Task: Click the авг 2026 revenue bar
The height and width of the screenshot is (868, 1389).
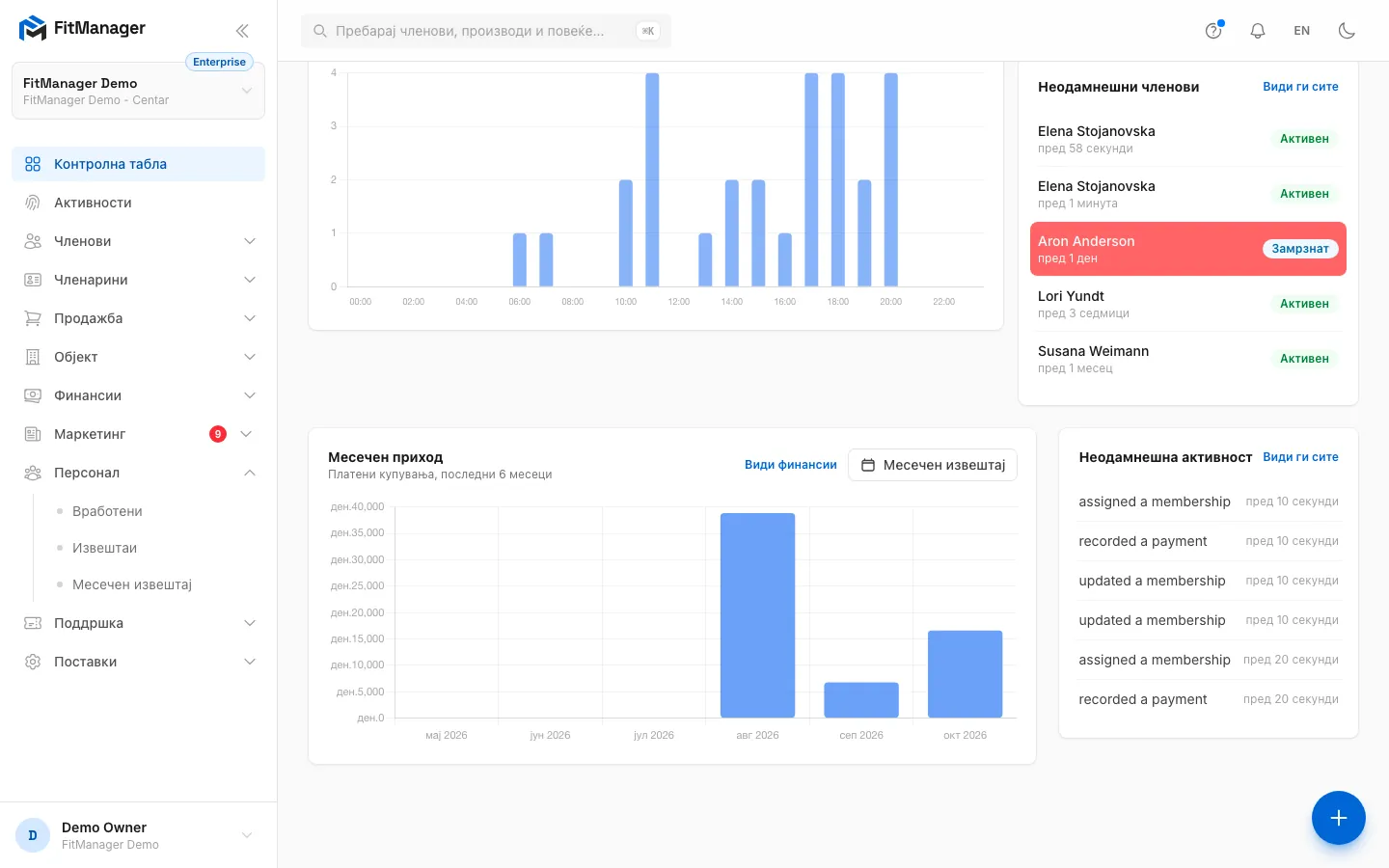Action: pos(757,615)
